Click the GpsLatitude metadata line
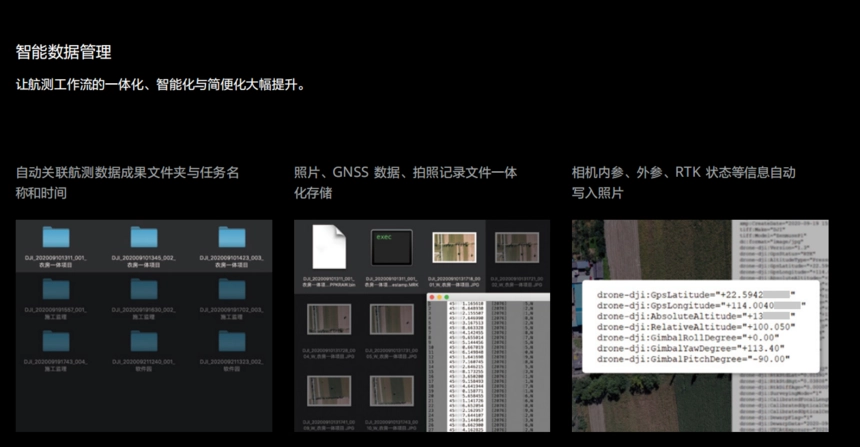860x447 pixels. (x=695, y=295)
